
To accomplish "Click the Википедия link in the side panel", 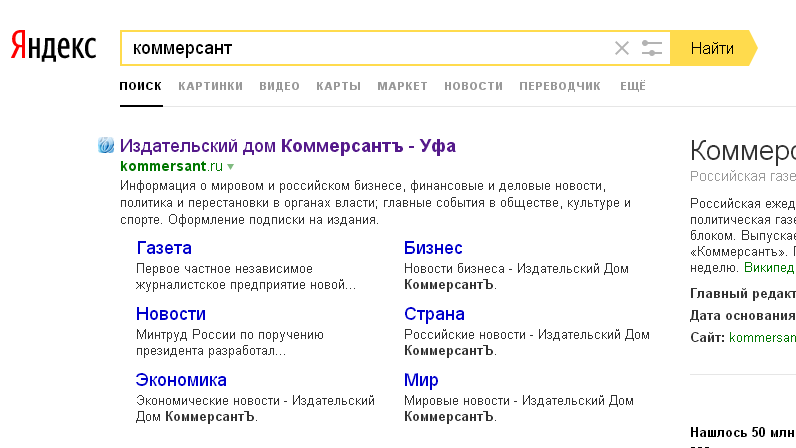I will pyautogui.click(x=770, y=268).
